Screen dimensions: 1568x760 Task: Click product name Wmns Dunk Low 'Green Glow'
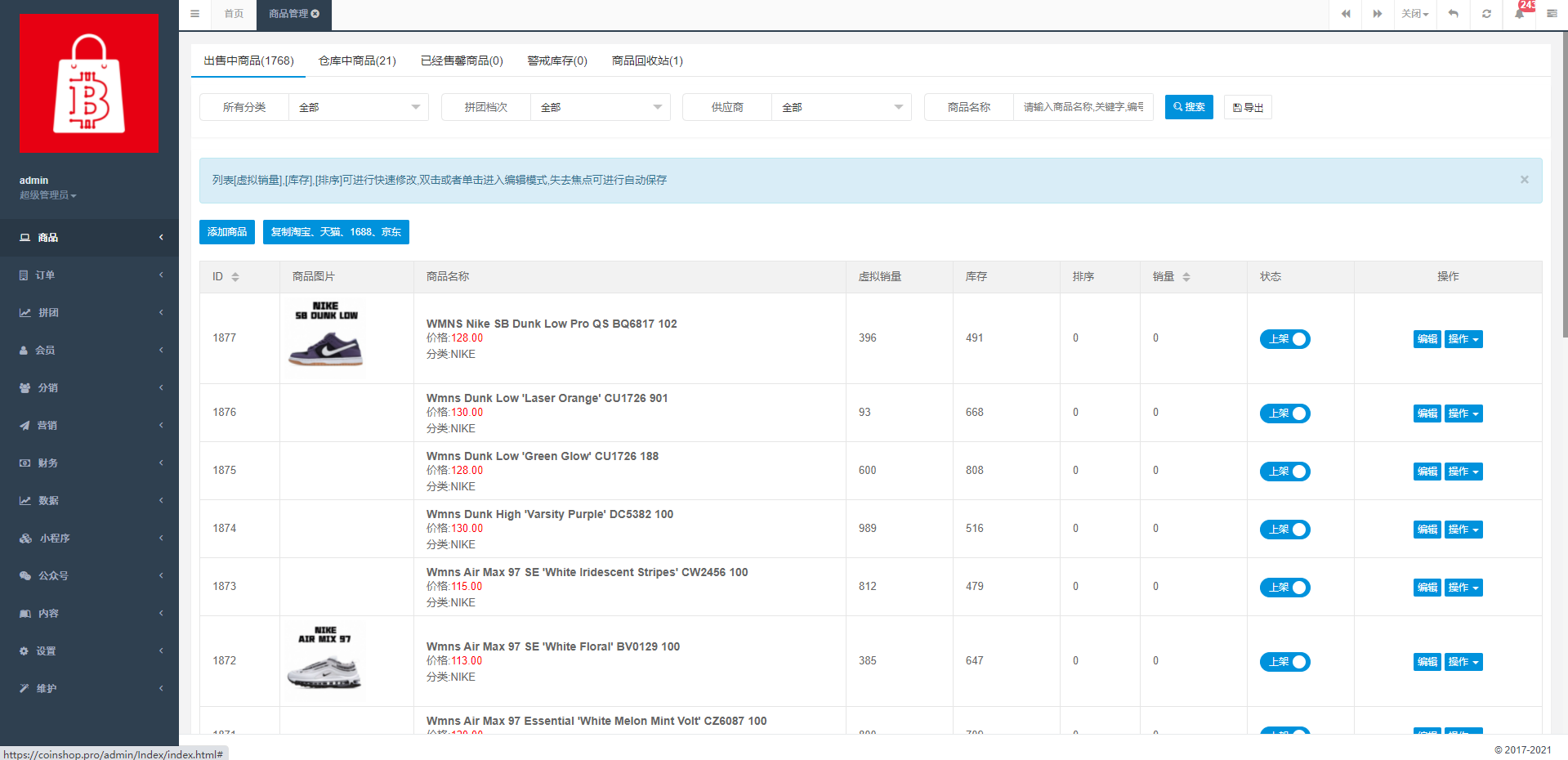(x=543, y=456)
